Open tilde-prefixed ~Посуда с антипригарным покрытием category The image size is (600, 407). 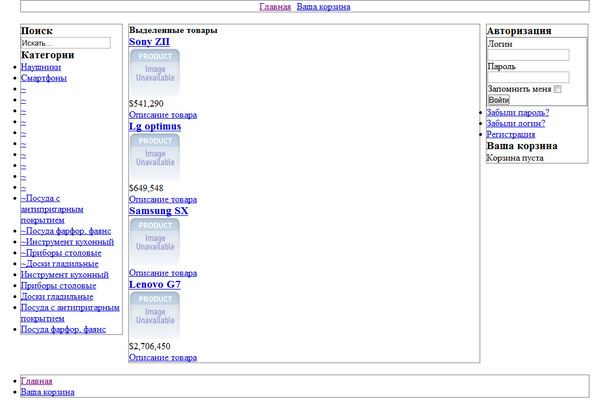[x=52, y=209]
